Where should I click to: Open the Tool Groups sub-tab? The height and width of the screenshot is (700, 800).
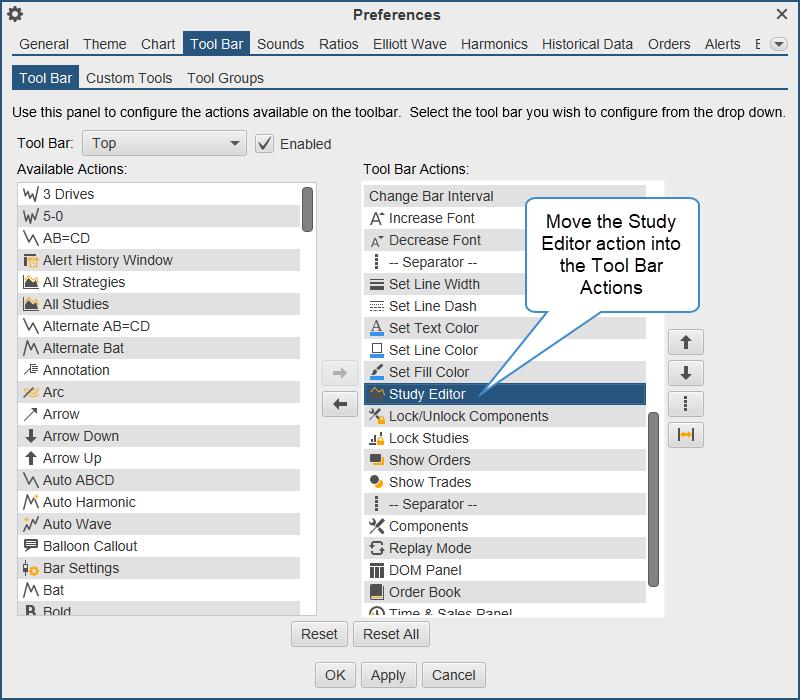pos(225,78)
